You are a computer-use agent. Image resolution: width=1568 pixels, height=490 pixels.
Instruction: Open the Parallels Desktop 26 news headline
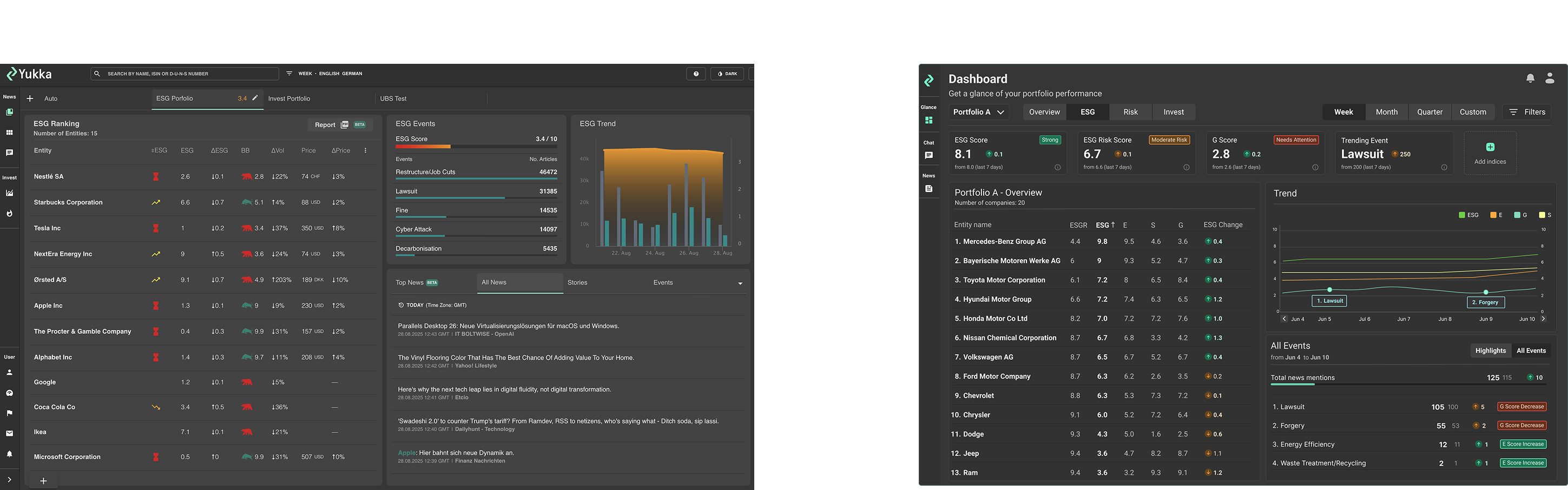(508, 326)
